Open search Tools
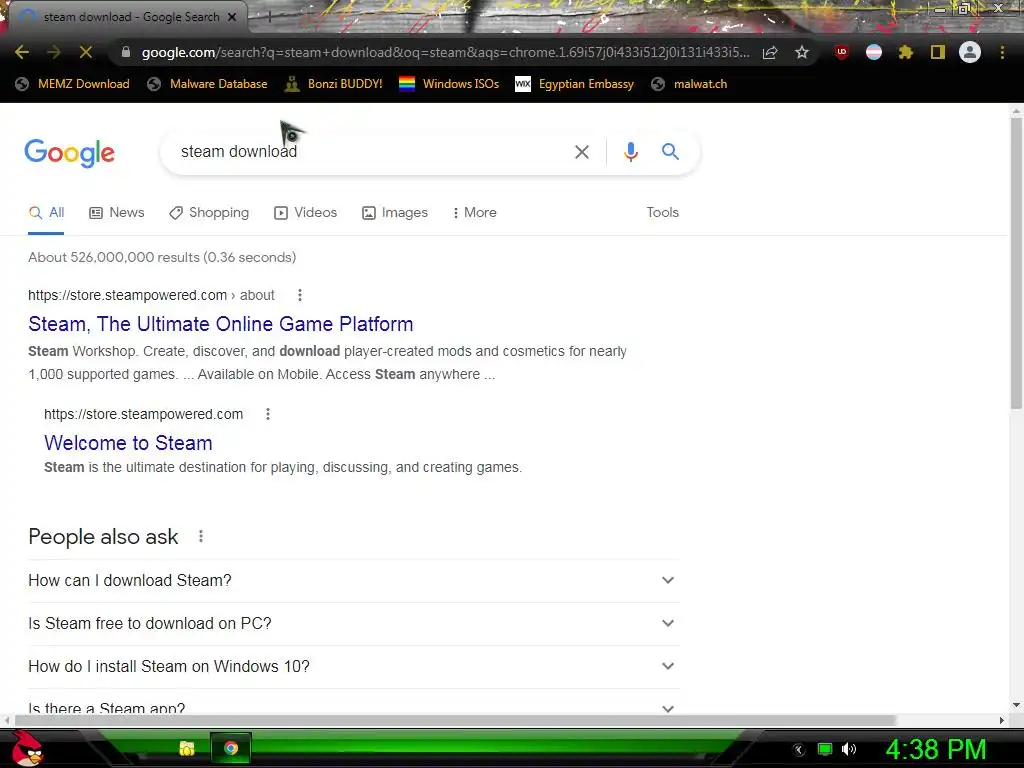The width and height of the screenshot is (1024, 768). tap(662, 213)
